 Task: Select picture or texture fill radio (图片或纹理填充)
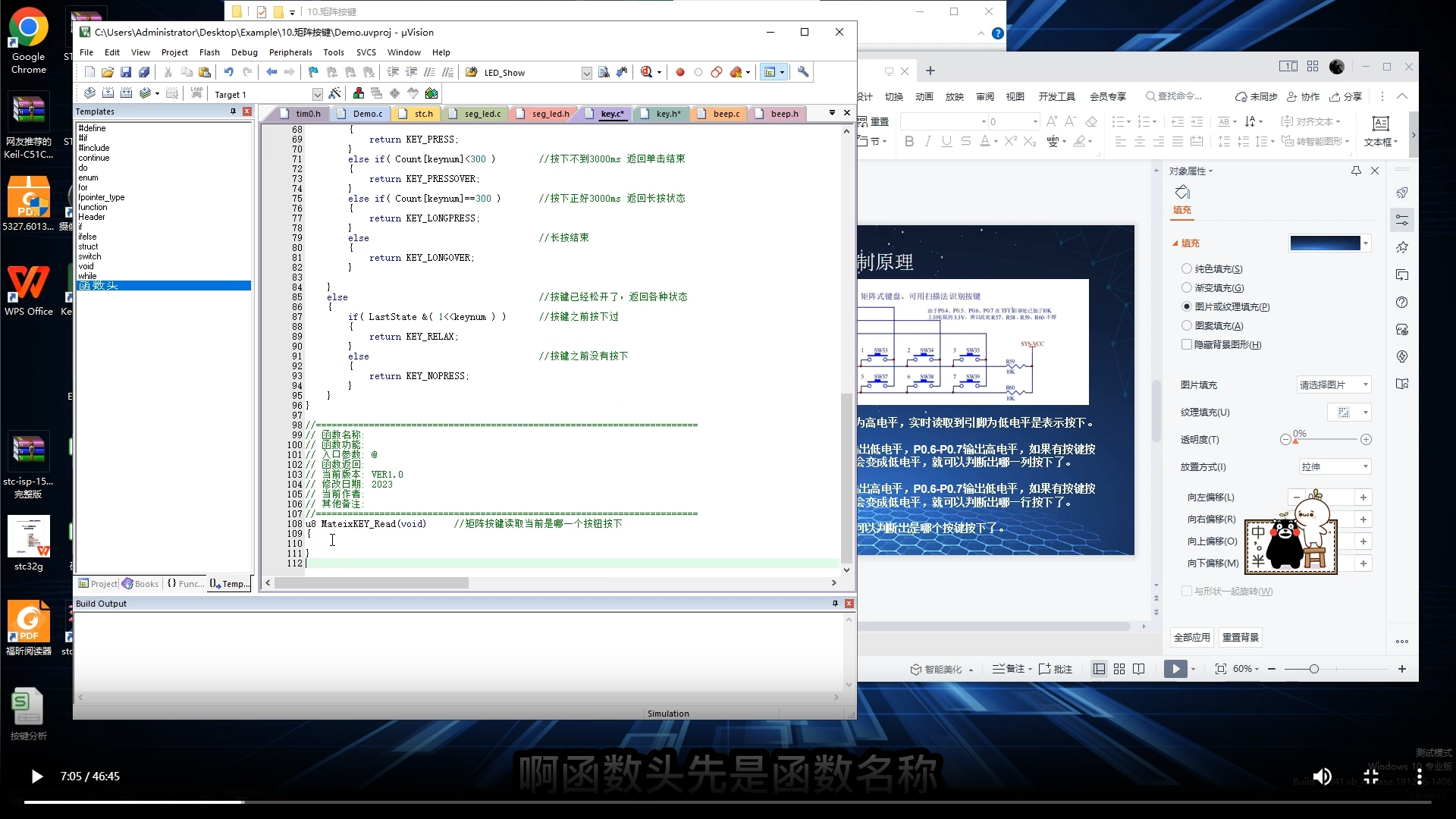pos(1187,306)
